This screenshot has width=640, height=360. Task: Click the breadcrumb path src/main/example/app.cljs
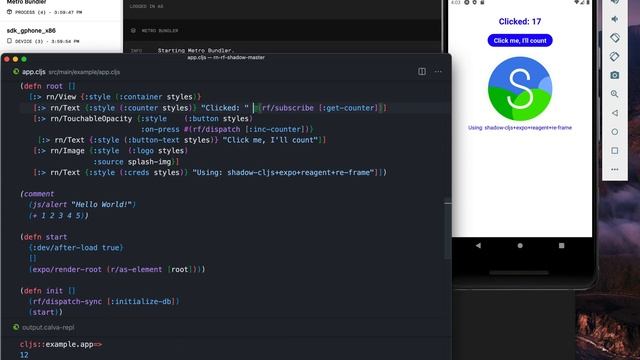[84, 72]
